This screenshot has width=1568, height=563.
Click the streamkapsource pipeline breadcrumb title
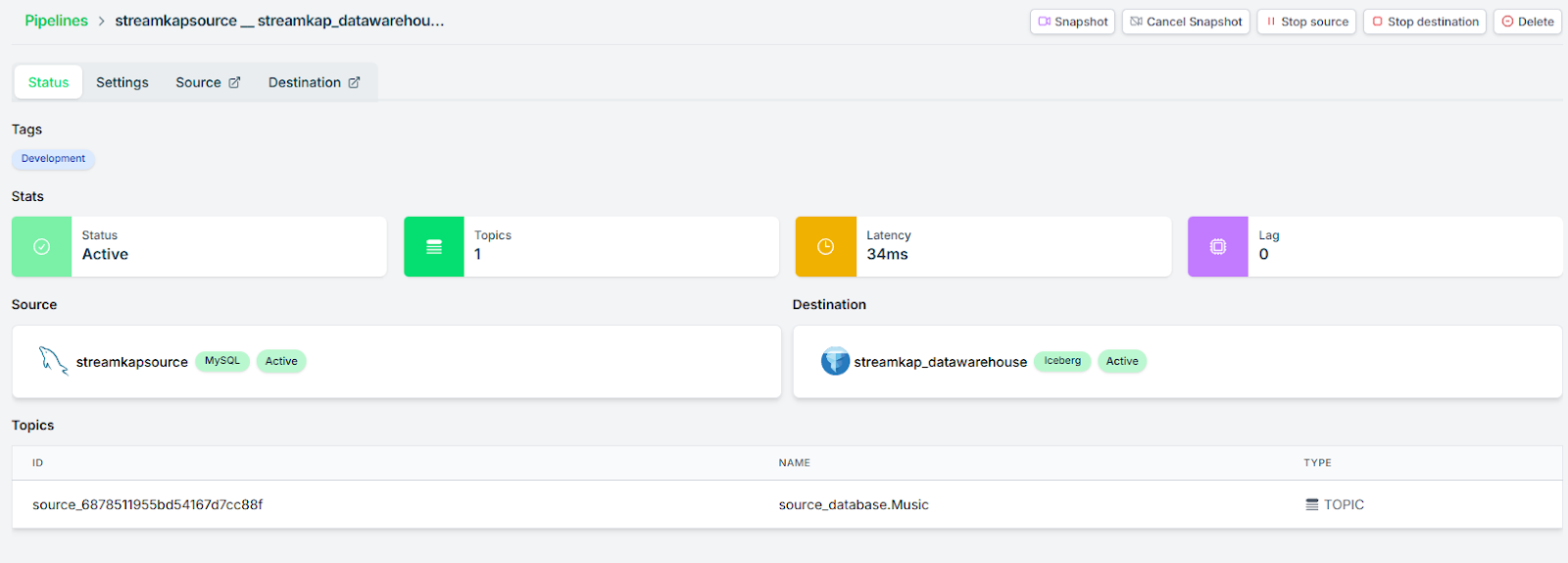(x=279, y=21)
